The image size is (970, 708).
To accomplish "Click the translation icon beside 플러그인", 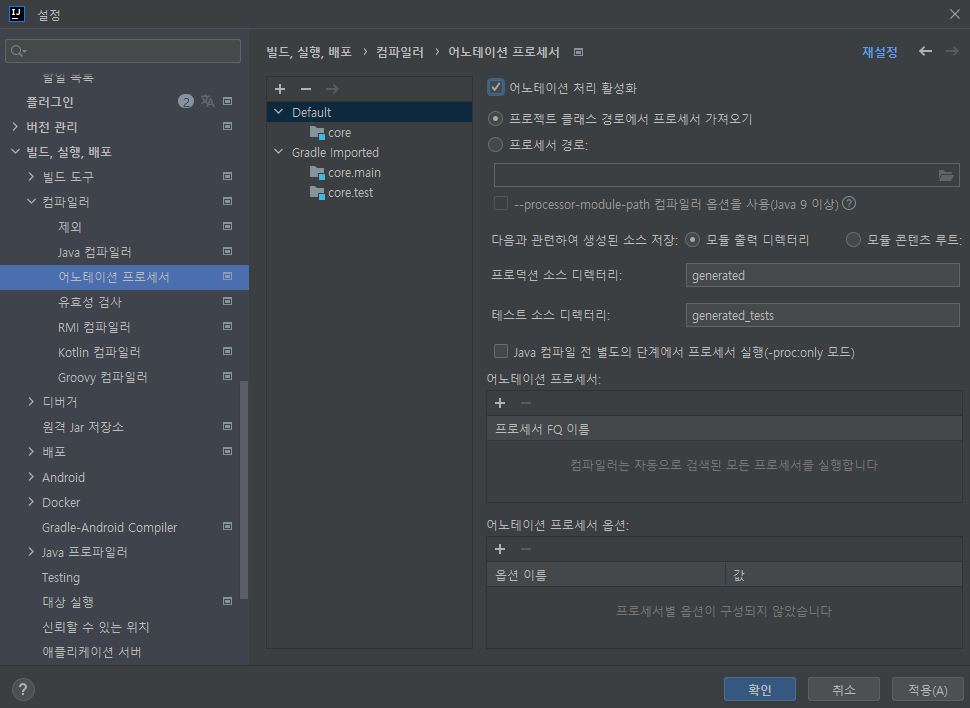I will (x=207, y=101).
